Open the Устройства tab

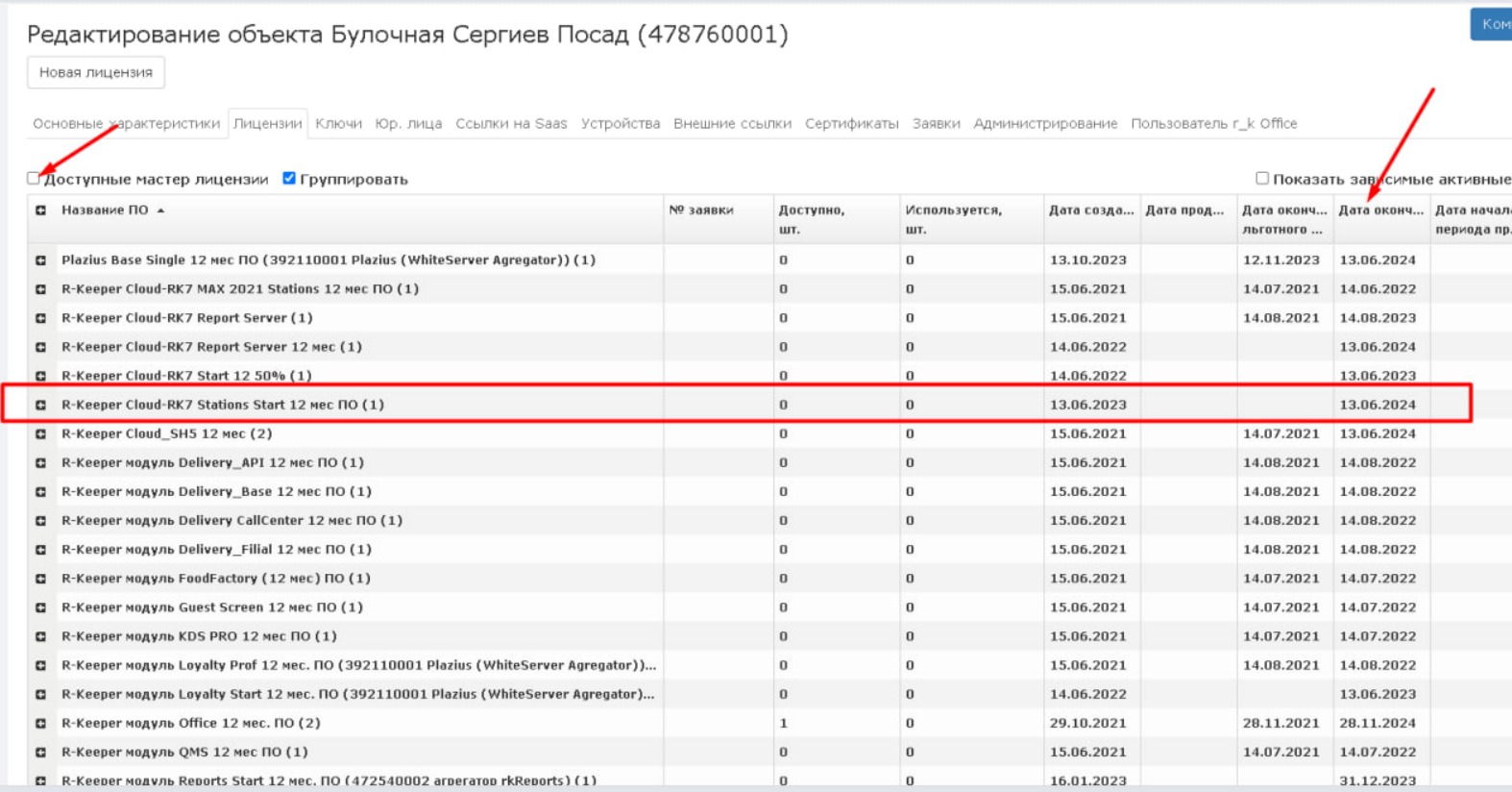pyautogui.click(x=621, y=123)
